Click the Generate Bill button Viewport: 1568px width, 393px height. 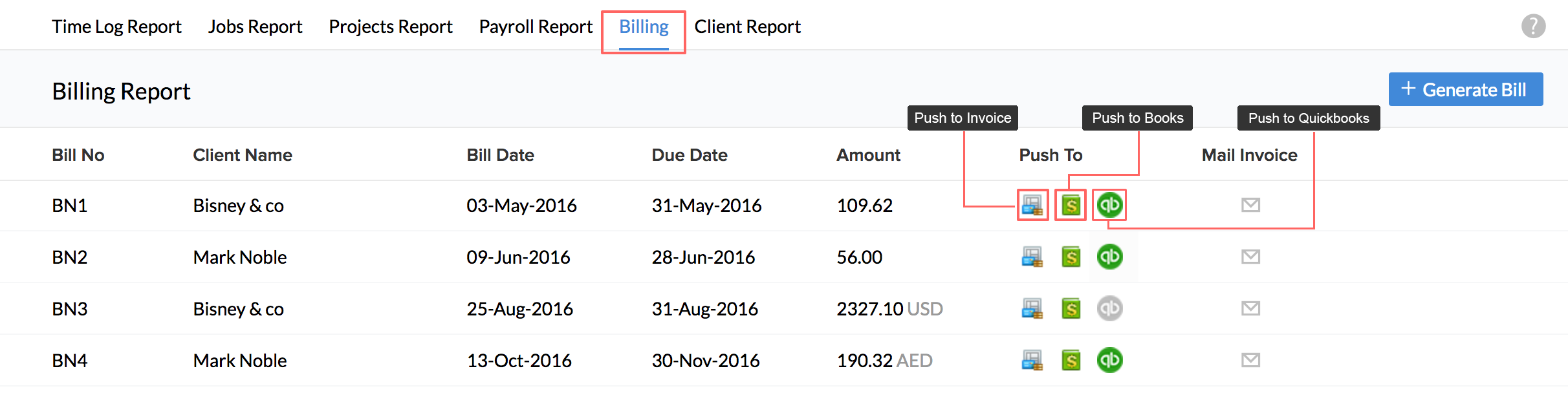[x=1465, y=89]
